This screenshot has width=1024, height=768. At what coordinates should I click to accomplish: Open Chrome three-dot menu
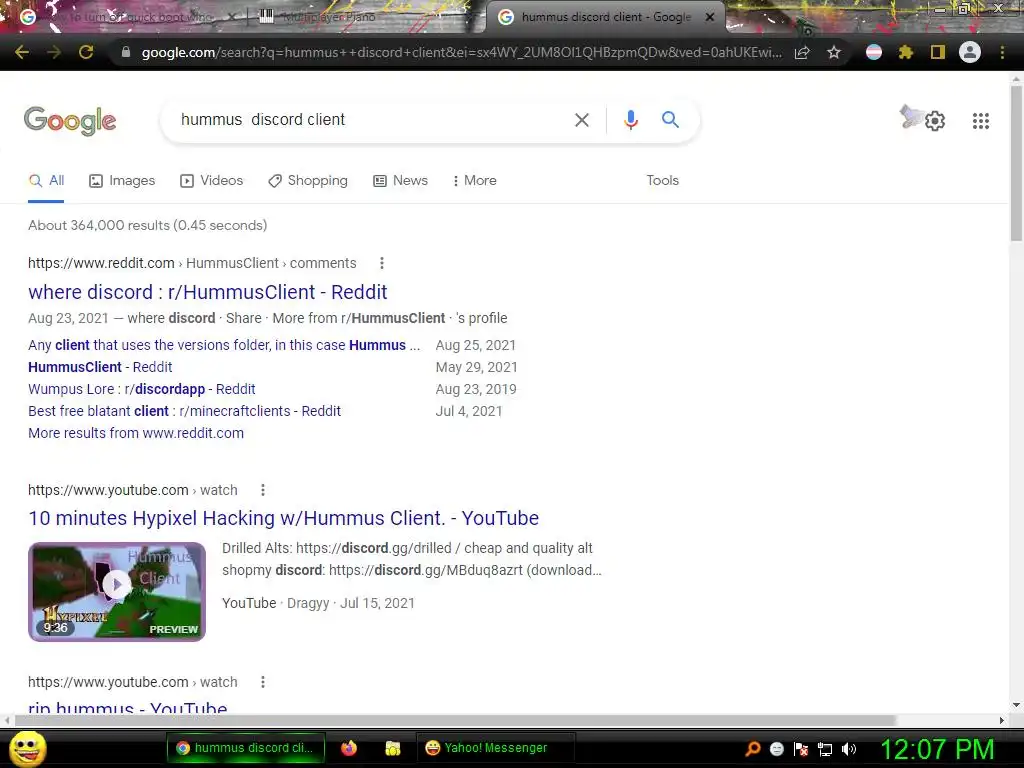pyautogui.click(x=1002, y=52)
